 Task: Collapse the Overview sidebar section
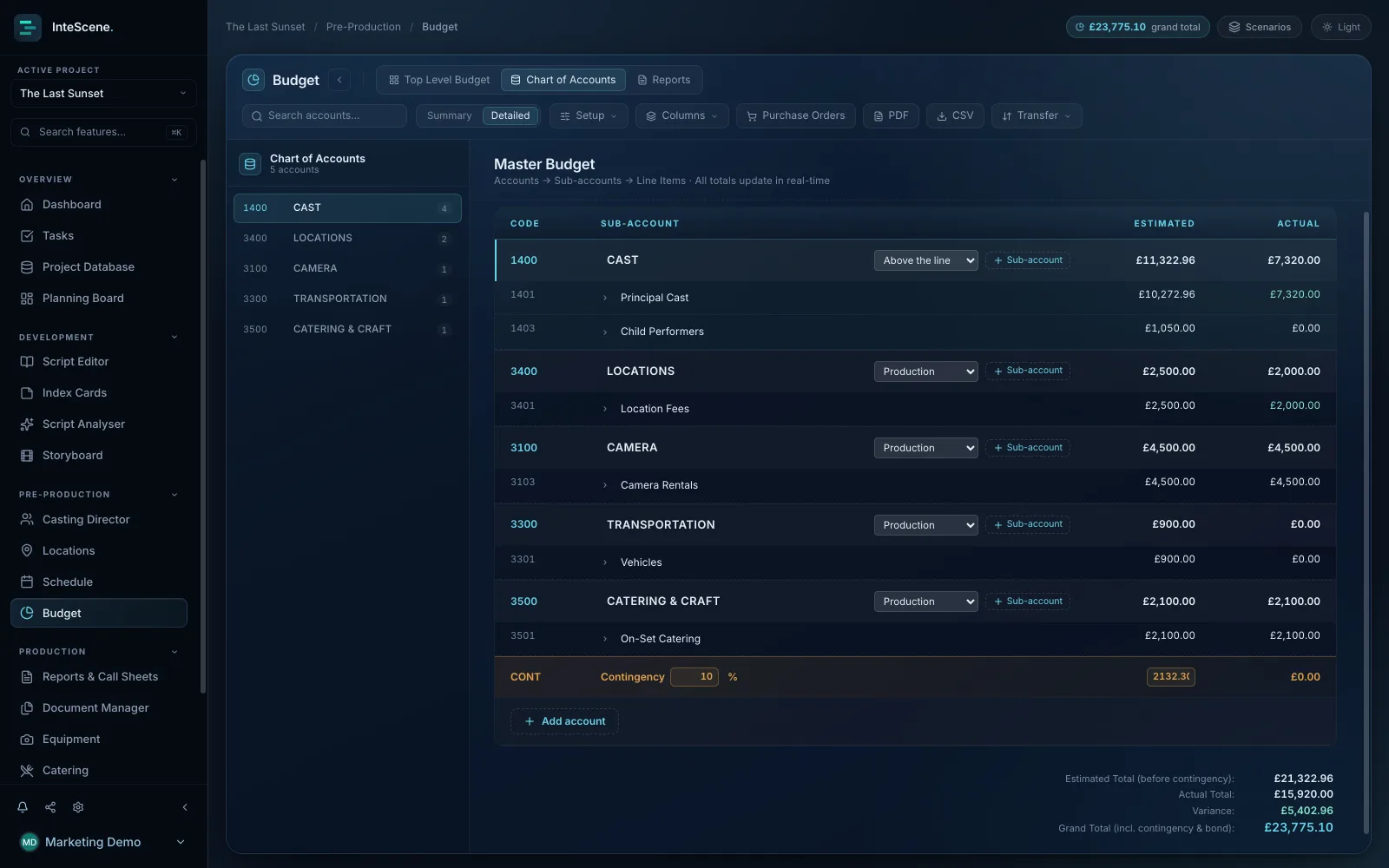pos(174,180)
